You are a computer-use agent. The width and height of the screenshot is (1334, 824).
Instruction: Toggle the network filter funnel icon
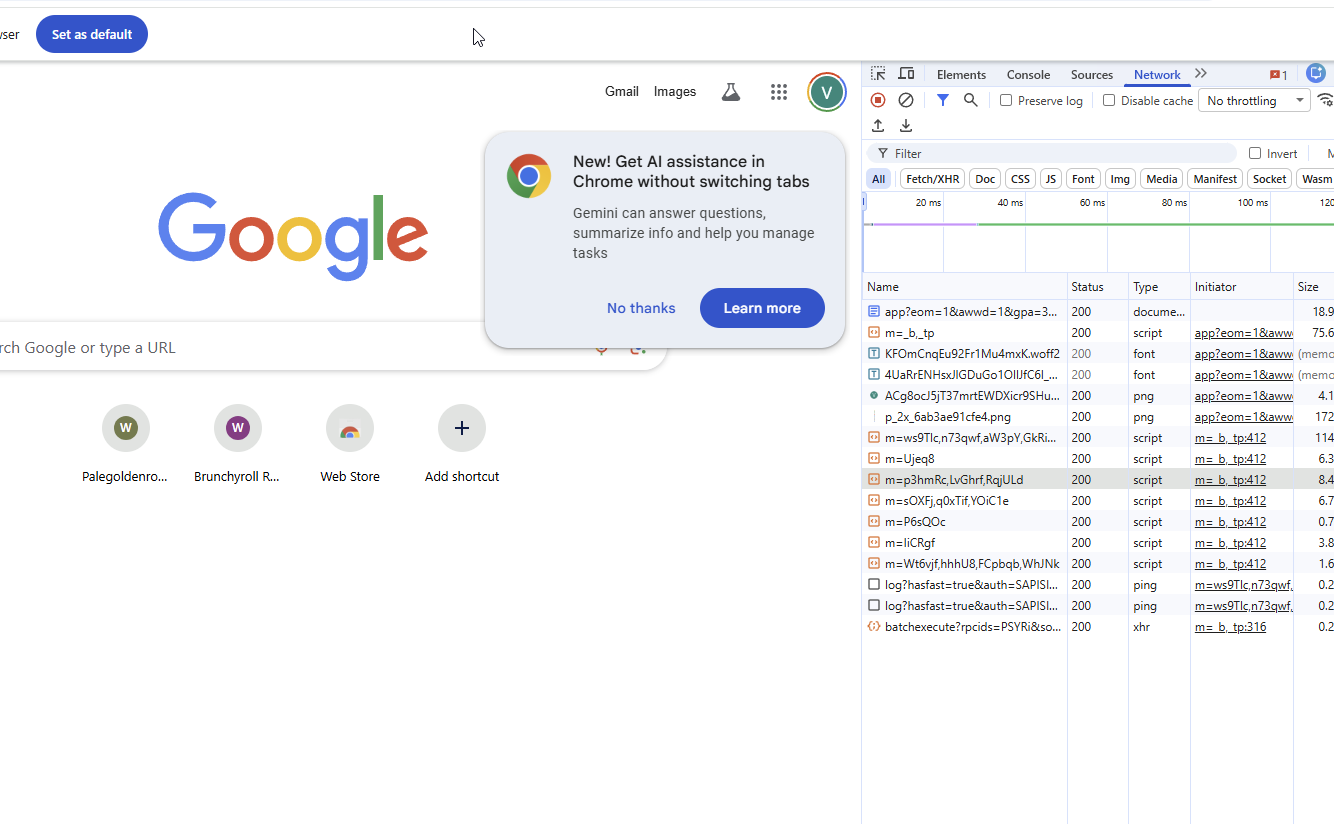pyautogui.click(x=942, y=100)
